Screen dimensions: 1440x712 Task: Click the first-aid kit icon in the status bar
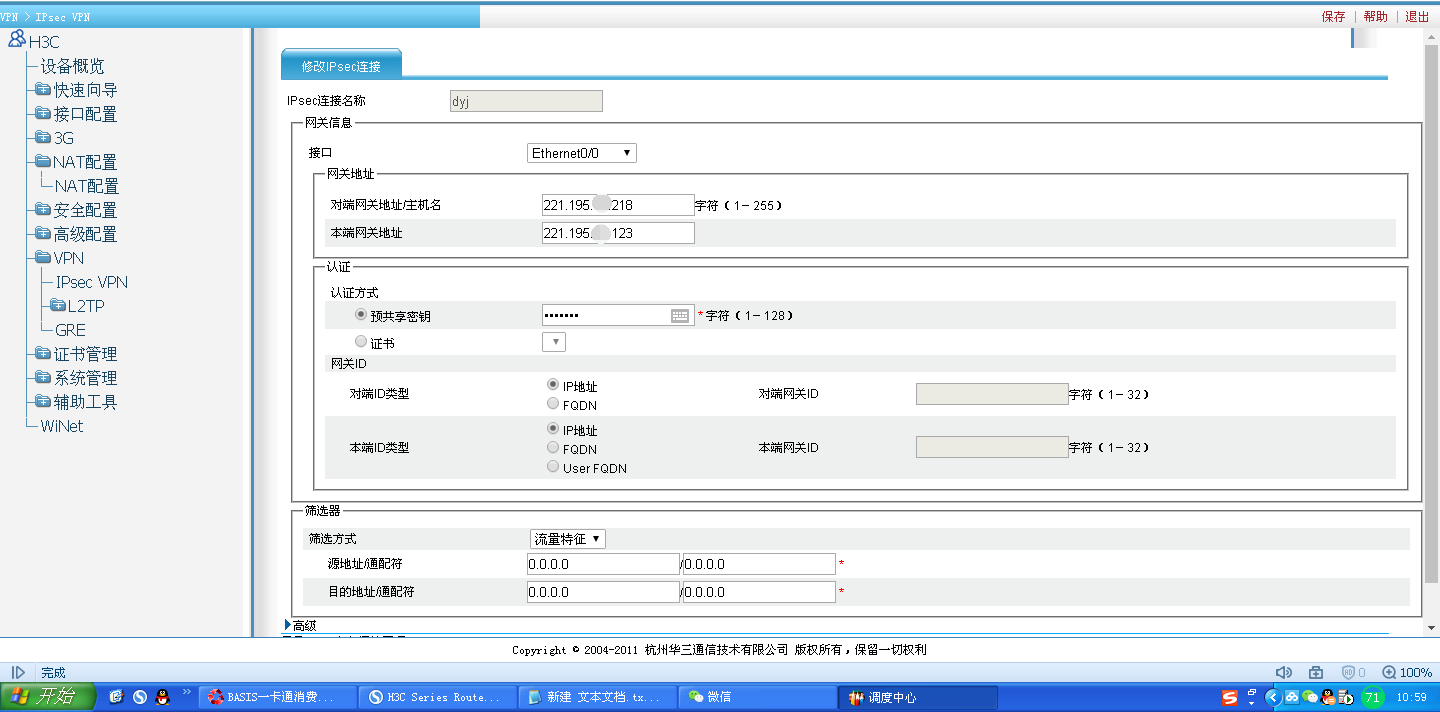[x=1316, y=673]
